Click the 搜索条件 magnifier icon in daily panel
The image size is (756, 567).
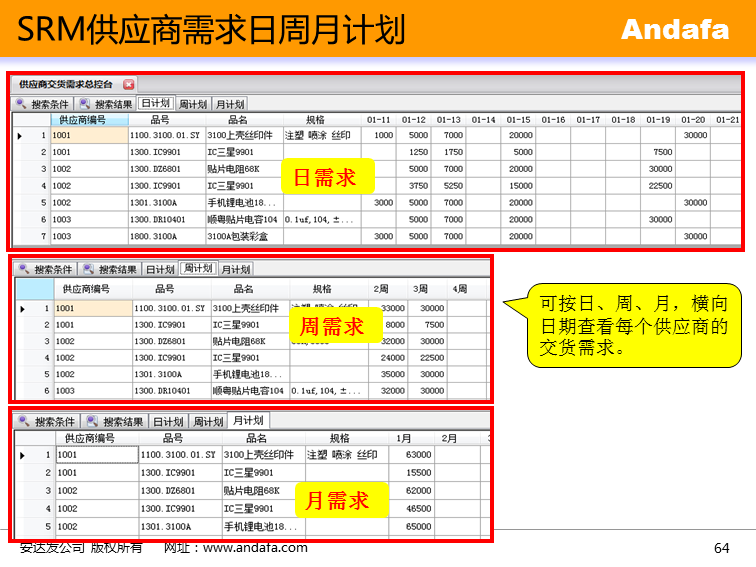point(21,104)
